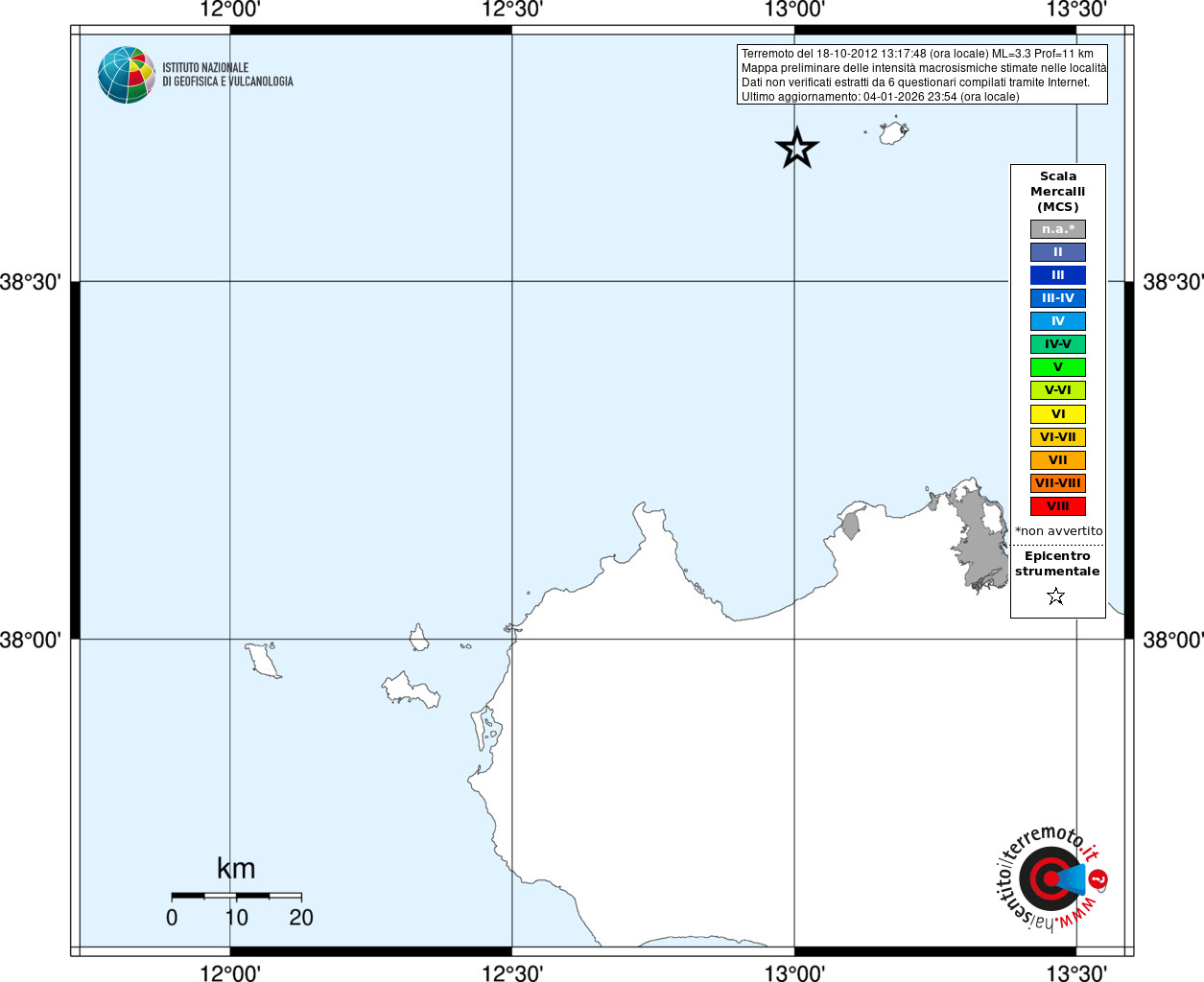Click the Istituto Nazionale di Geofisica text
This screenshot has width=1204, height=982.
(227, 75)
